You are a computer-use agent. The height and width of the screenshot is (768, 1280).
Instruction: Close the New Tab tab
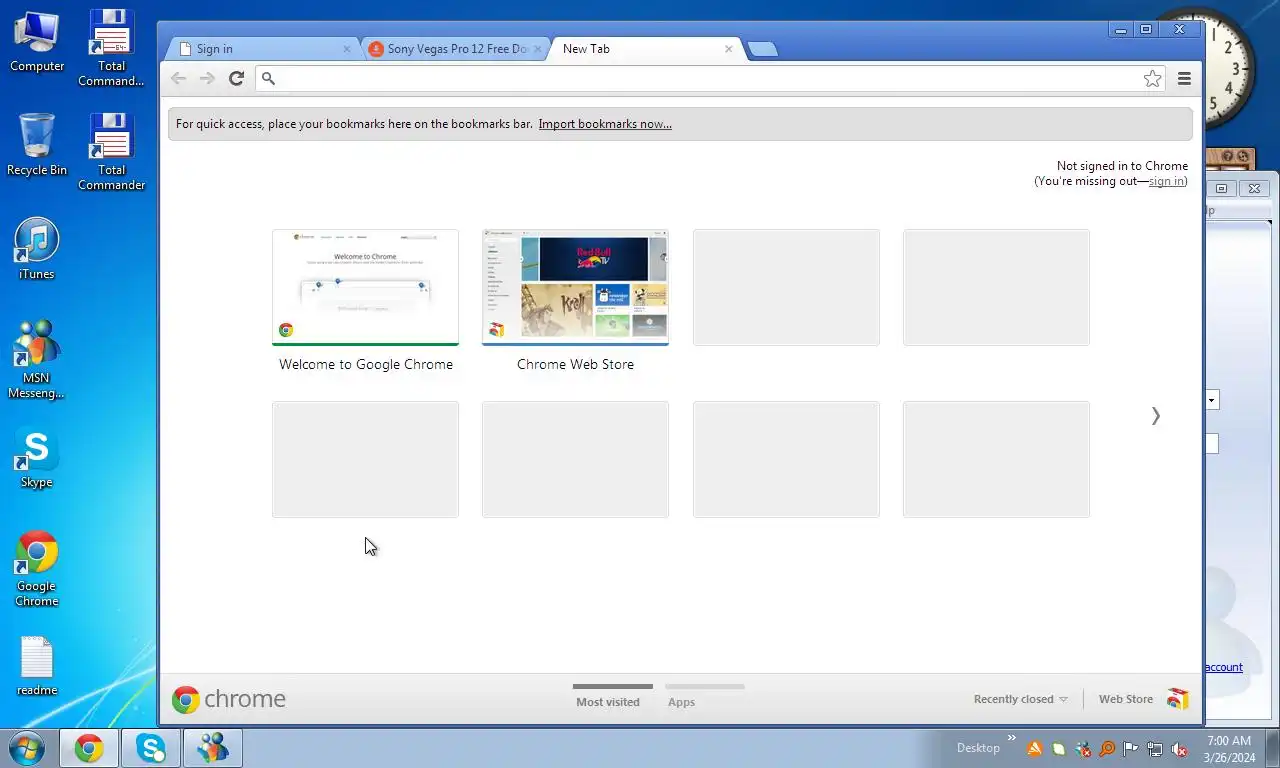tap(728, 48)
